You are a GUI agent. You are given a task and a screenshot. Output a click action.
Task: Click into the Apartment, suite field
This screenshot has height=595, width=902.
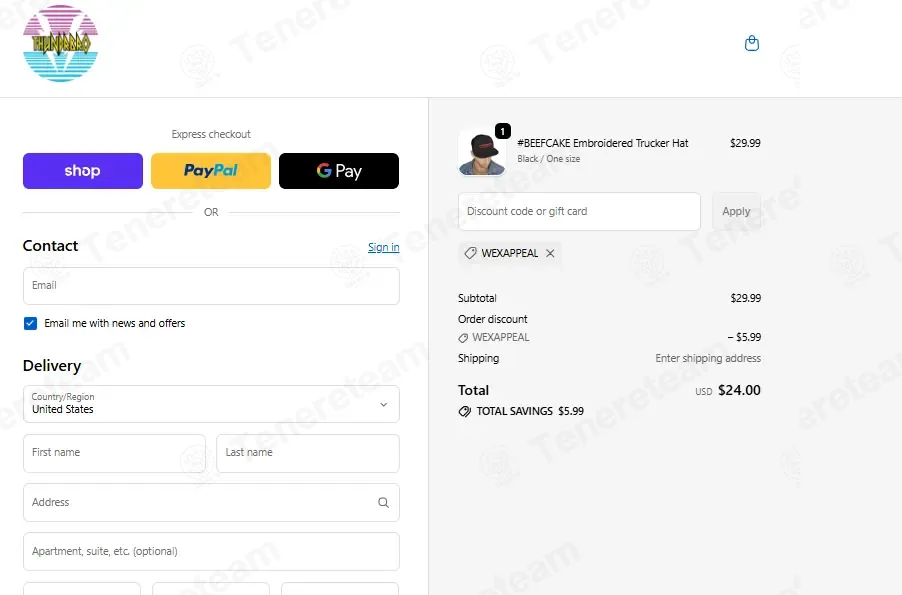pyautogui.click(x=211, y=551)
